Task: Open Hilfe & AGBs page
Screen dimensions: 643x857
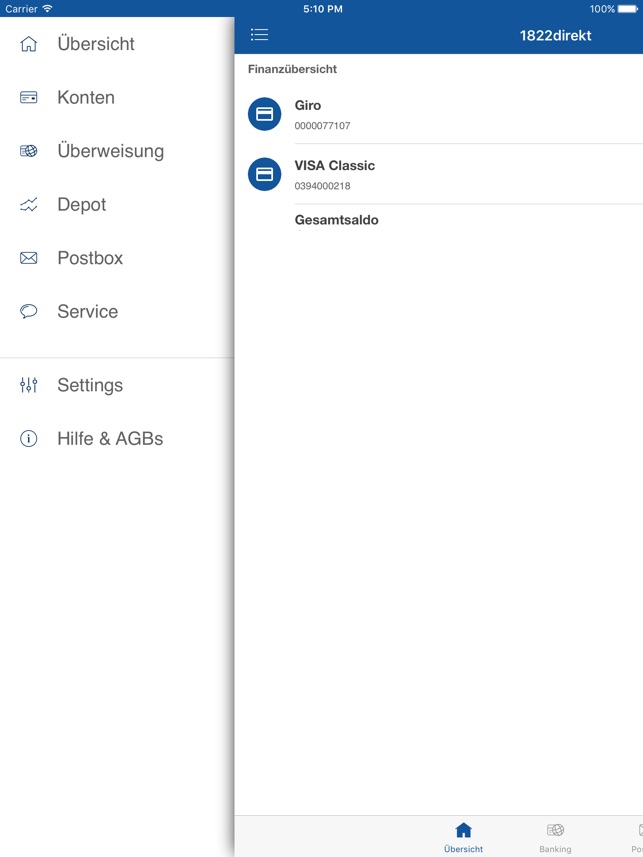Action: 110,439
